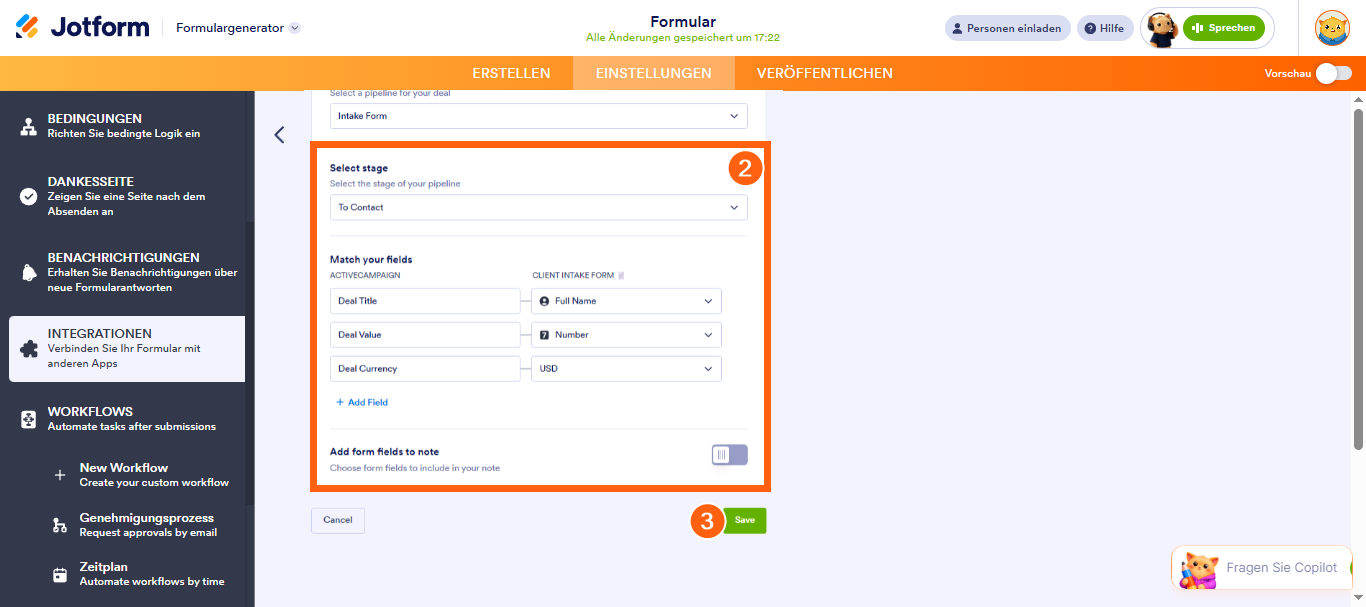Screen dimensions: 1366x607
Task: Click CLIENT INTAKE FORM column icon
Action: coord(621,275)
